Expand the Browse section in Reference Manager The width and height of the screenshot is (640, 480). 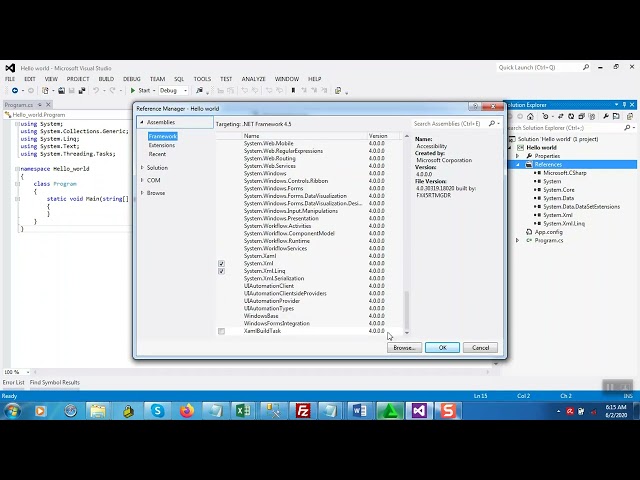(142, 193)
